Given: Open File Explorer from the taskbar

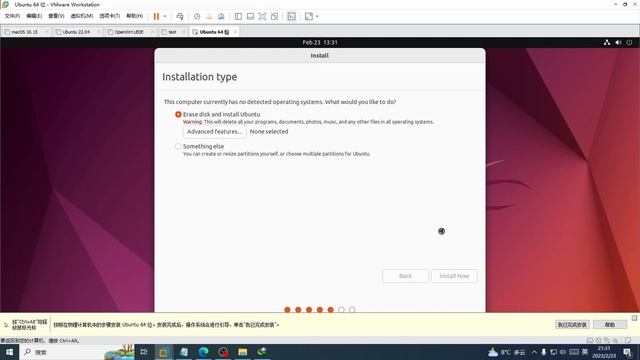Looking at the screenshot, I should tap(242, 352).
